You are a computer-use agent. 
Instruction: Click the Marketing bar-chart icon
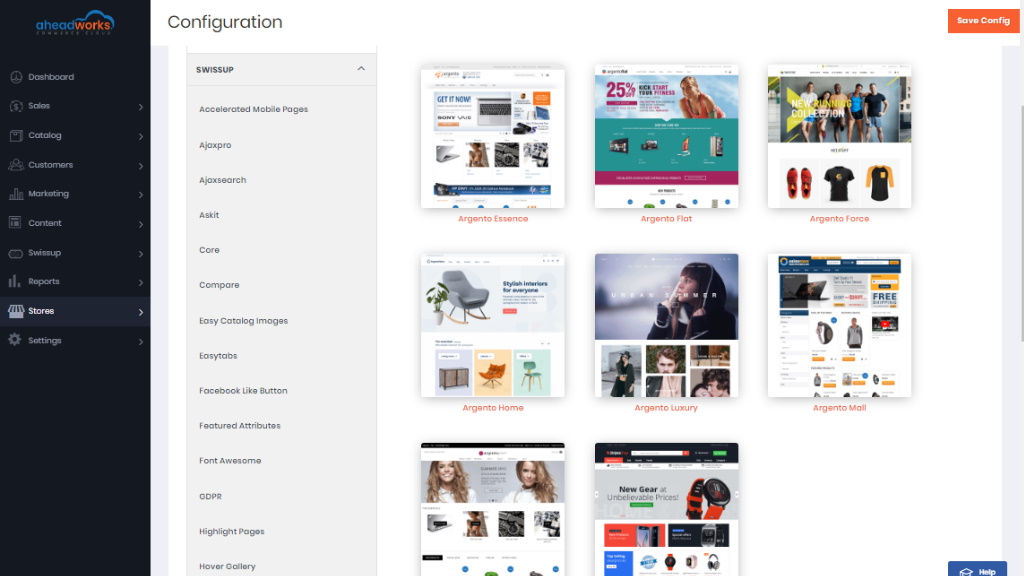click(x=16, y=193)
